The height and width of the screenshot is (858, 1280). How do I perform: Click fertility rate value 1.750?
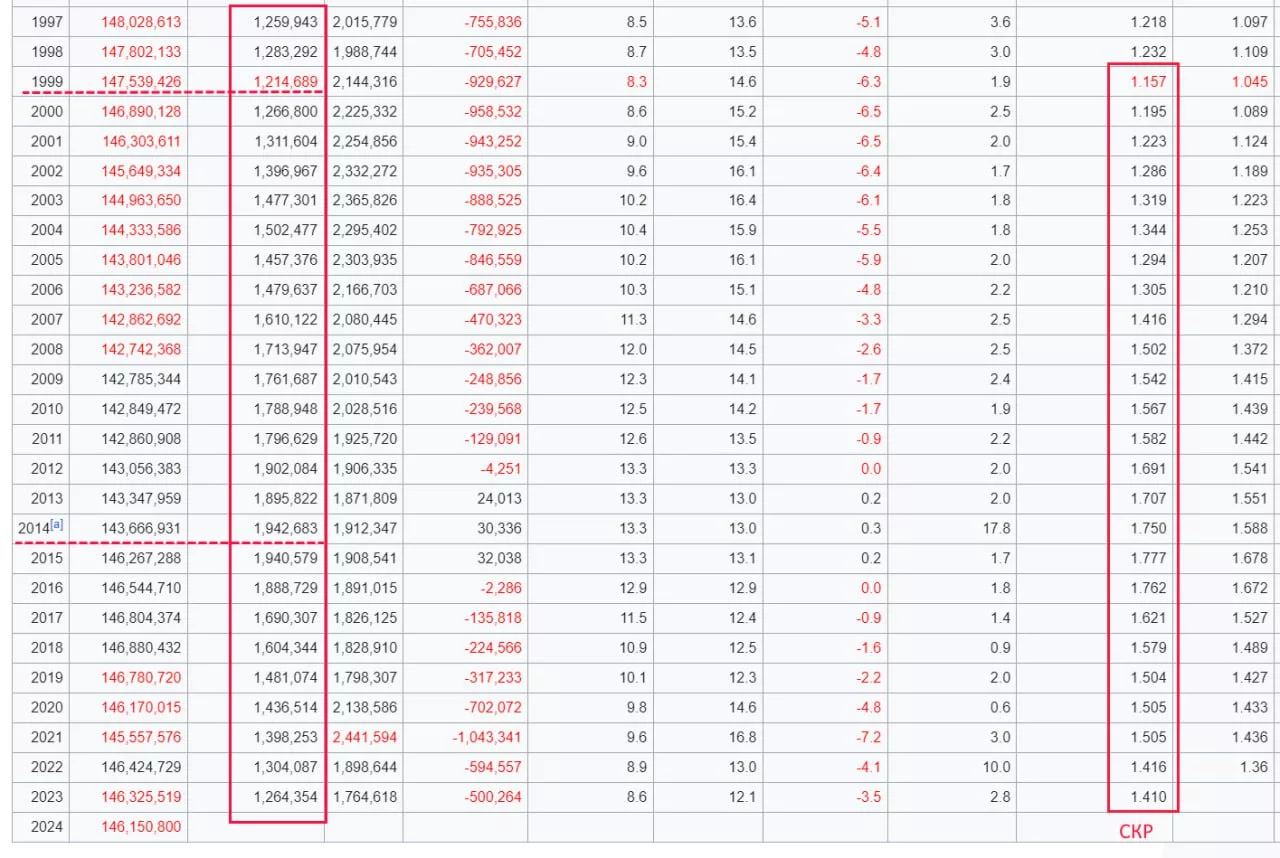click(x=1148, y=528)
